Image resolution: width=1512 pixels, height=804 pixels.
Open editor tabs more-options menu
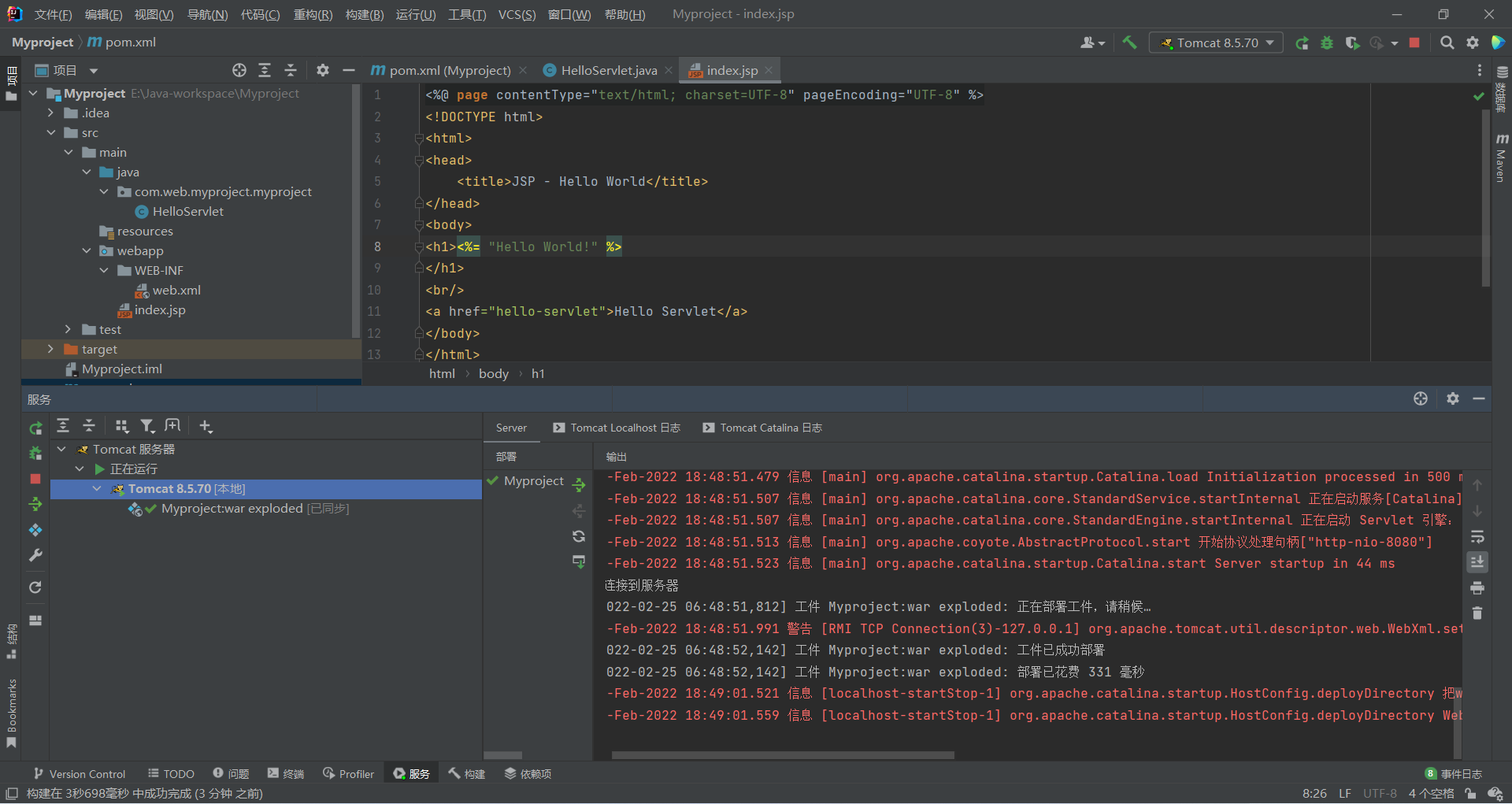[1480, 70]
